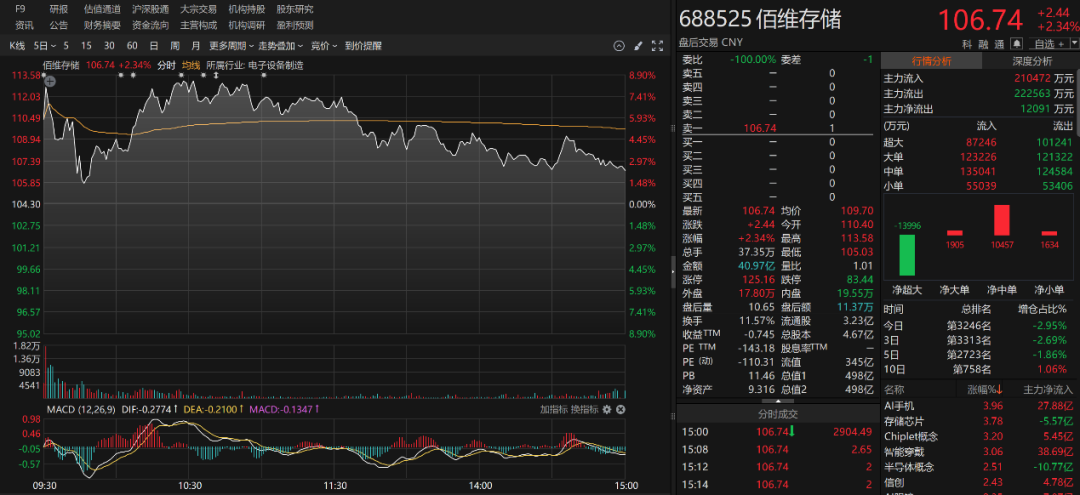Open 资讯 news menu item
This screenshot has height=495, width=1080.
click(24, 25)
